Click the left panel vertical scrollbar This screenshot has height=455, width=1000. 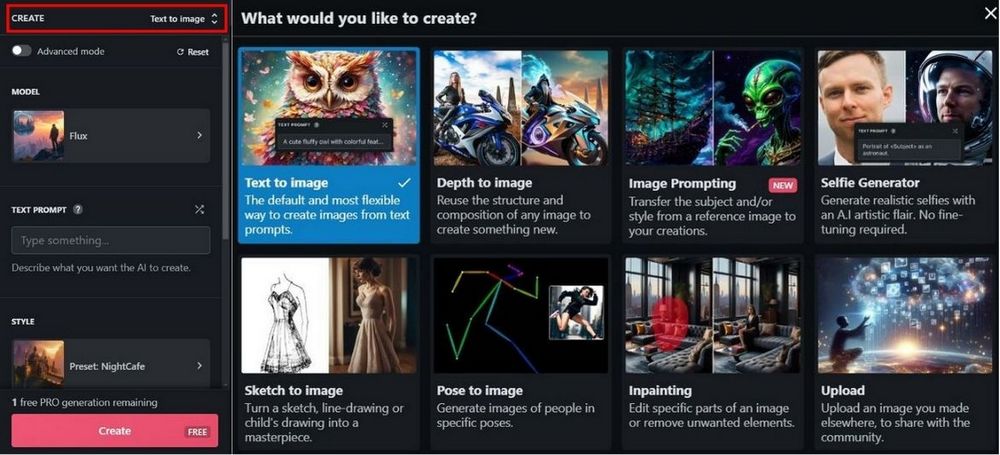pyautogui.click(x=224, y=137)
